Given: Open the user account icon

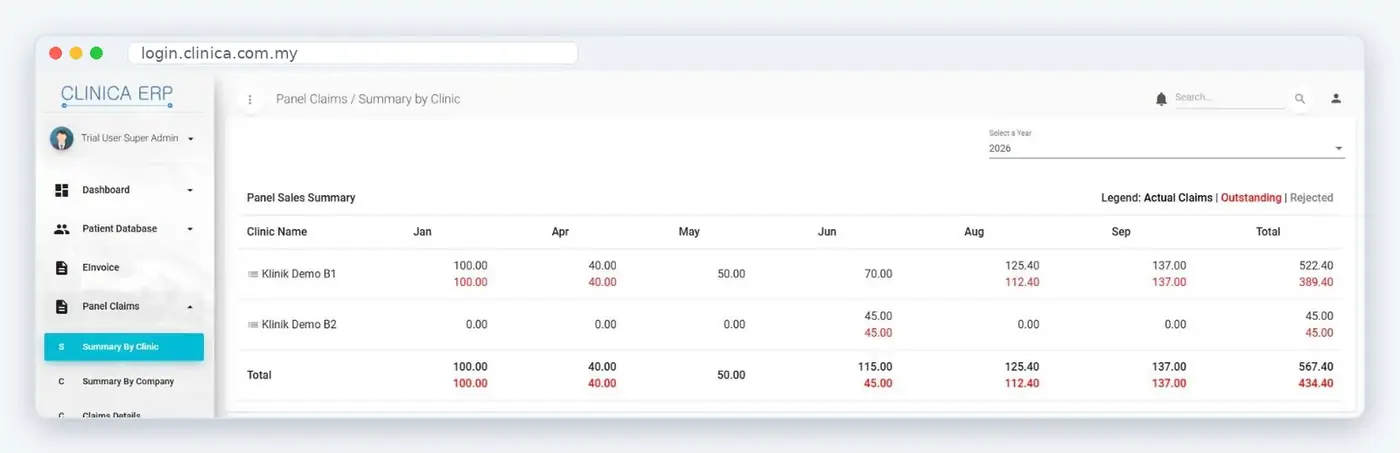Looking at the screenshot, I should [1336, 98].
